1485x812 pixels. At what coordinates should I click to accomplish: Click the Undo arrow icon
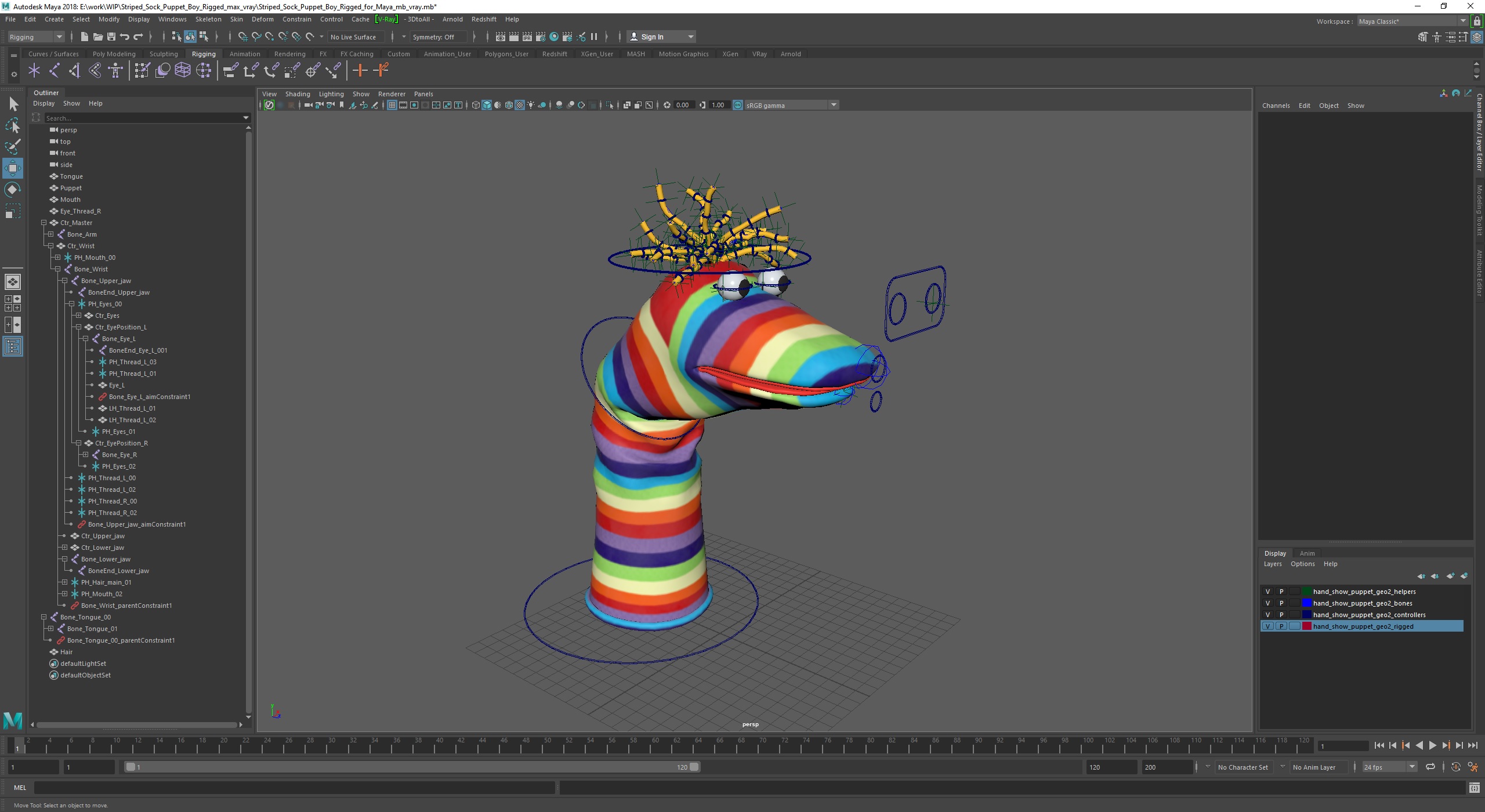pyautogui.click(x=124, y=37)
